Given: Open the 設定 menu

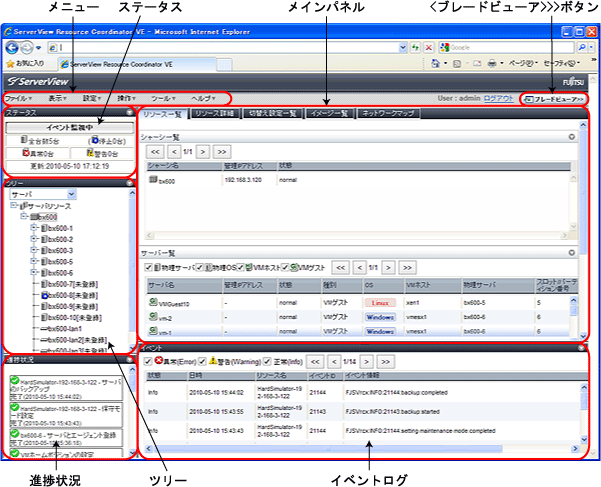Looking at the screenshot, I should (92, 99).
